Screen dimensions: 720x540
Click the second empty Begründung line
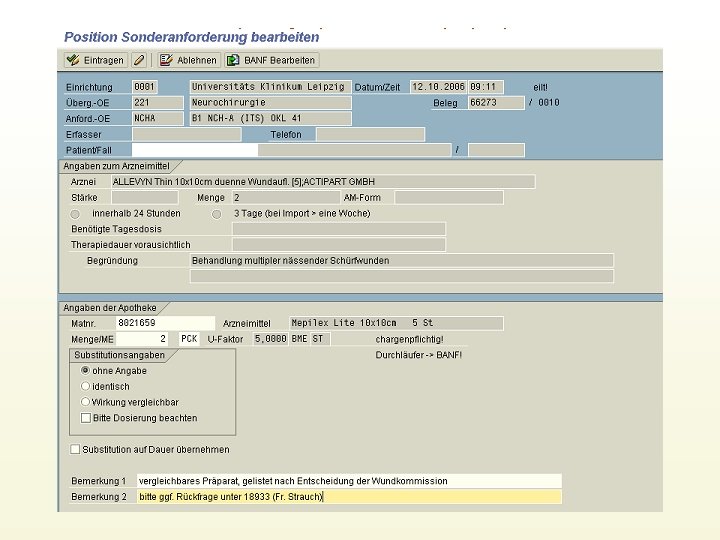[402, 276]
